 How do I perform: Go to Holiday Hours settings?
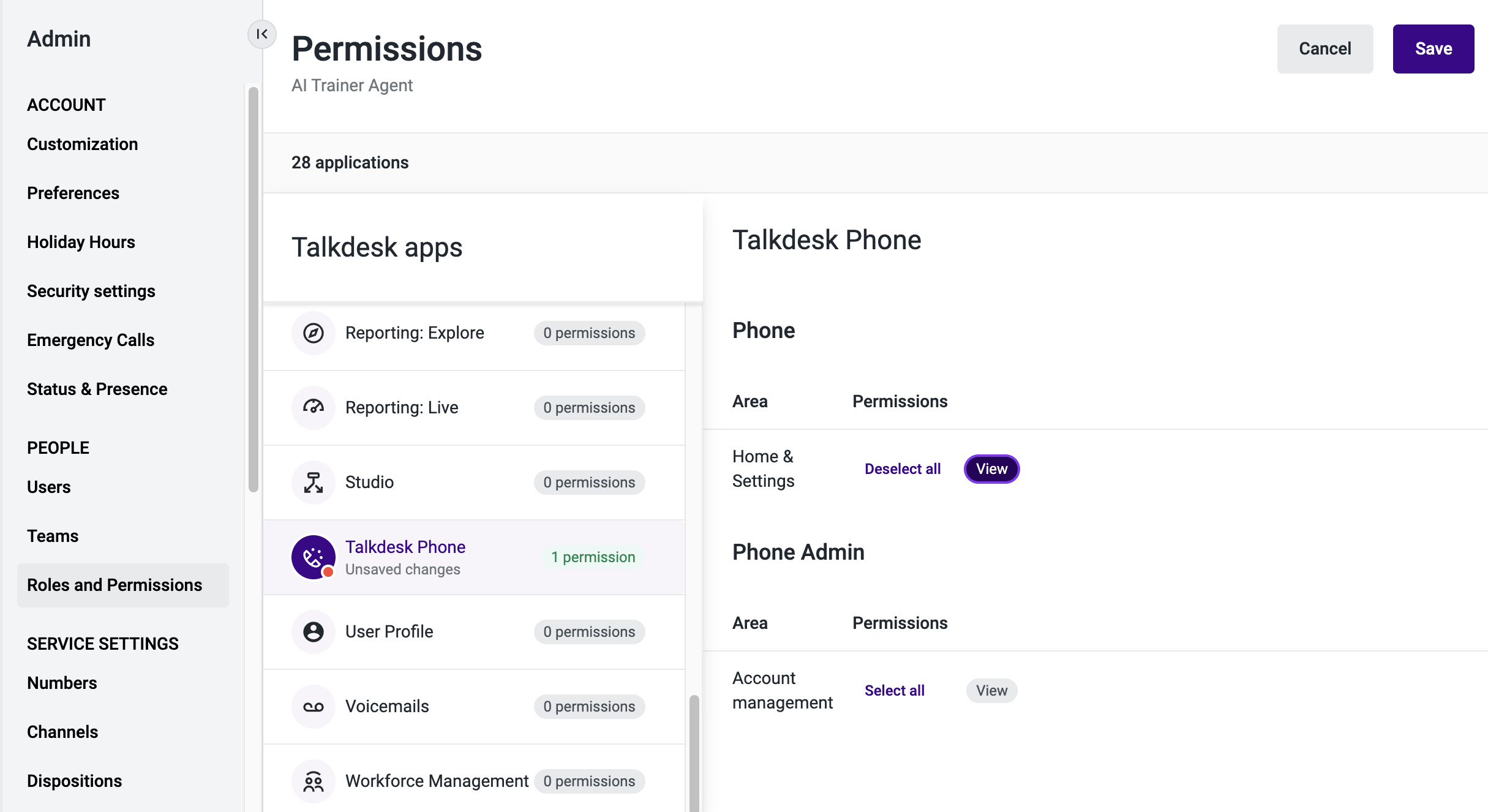click(x=81, y=242)
